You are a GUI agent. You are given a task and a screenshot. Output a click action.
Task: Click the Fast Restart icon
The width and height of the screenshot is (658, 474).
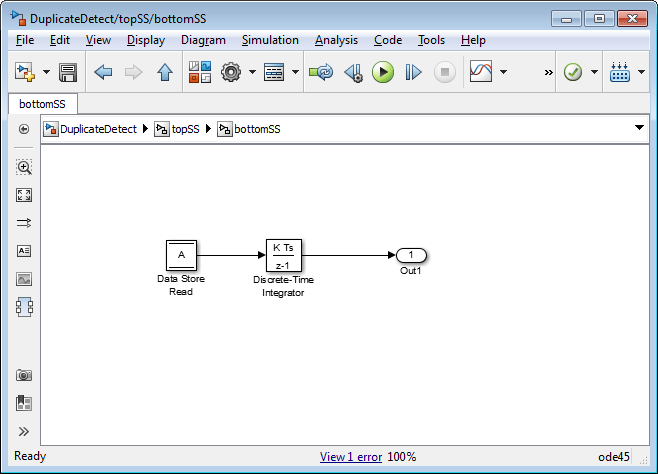321,72
